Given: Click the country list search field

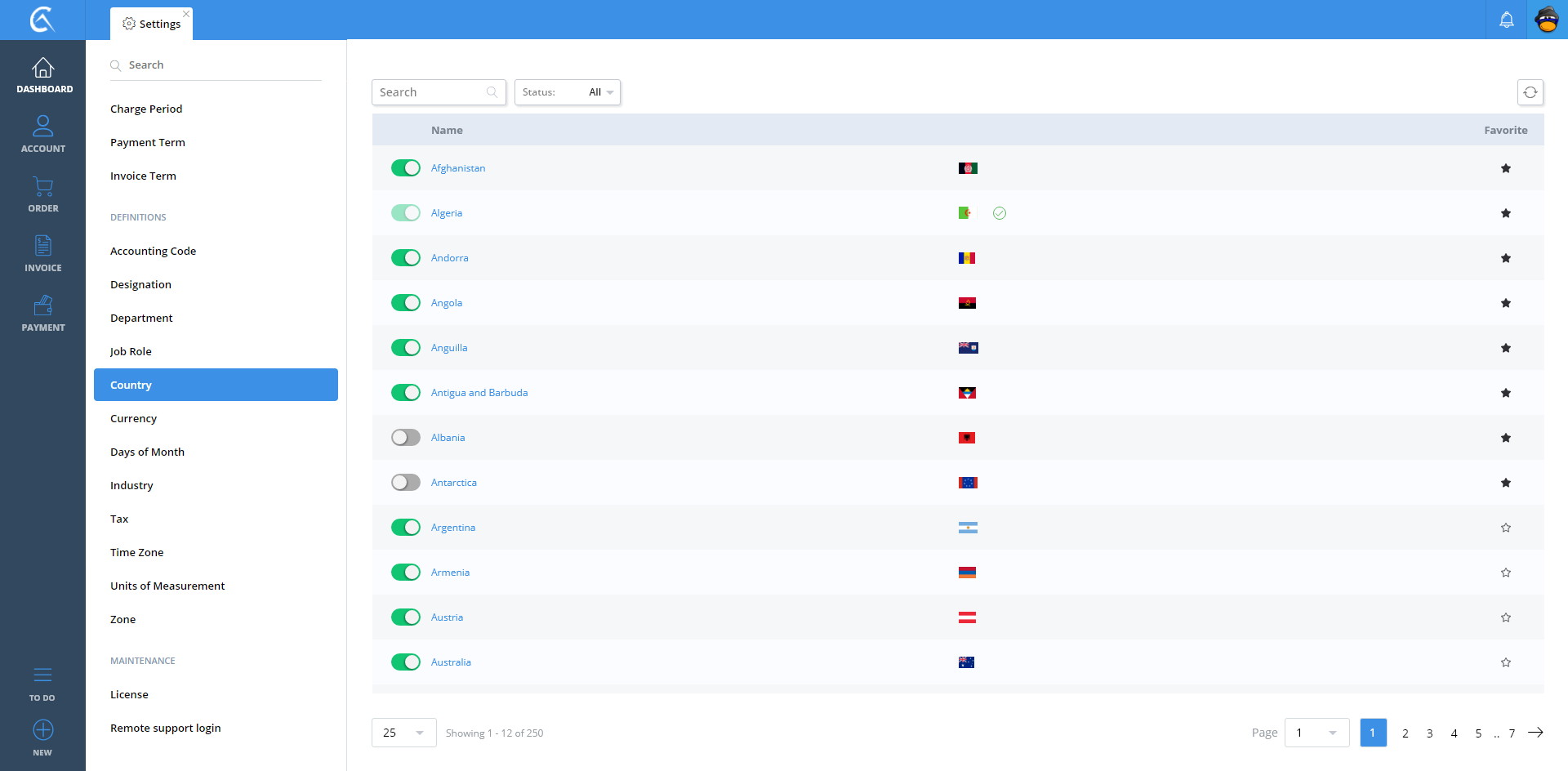Looking at the screenshot, I should click(x=430, y=92).
